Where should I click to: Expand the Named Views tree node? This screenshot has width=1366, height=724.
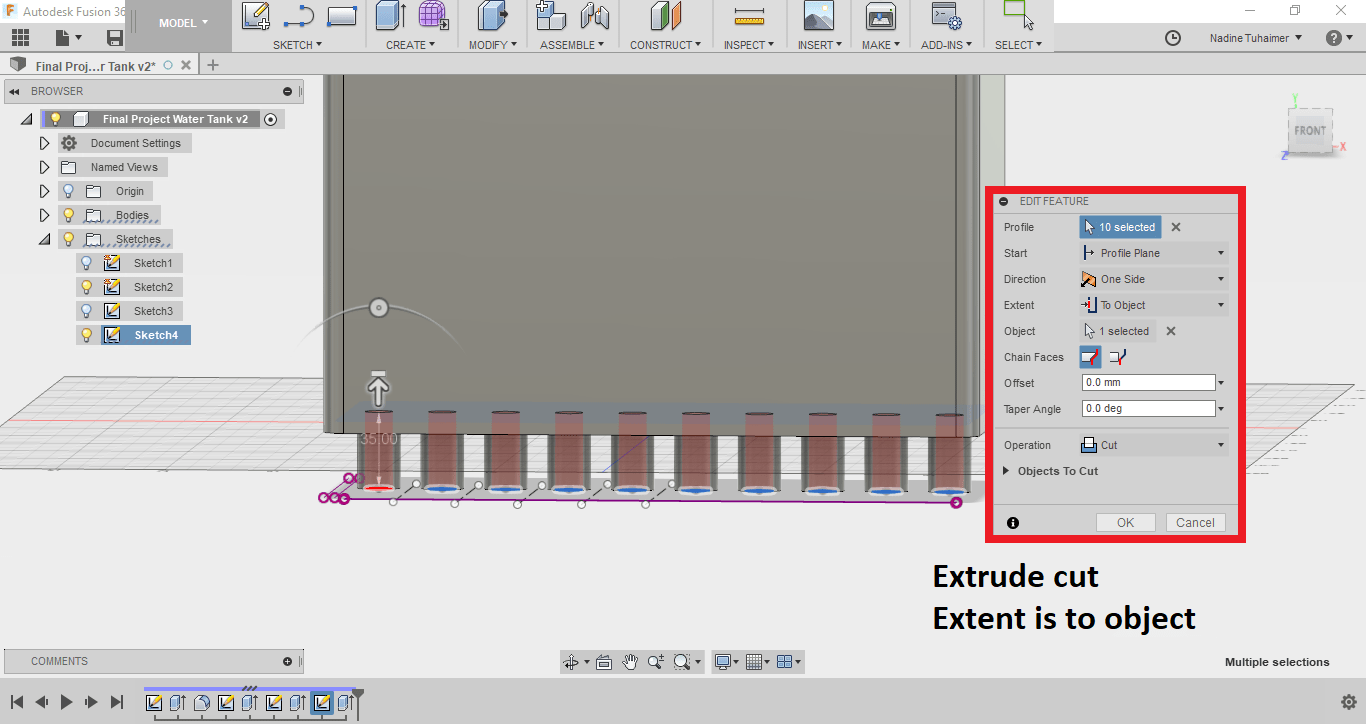[x=44, y=167]
